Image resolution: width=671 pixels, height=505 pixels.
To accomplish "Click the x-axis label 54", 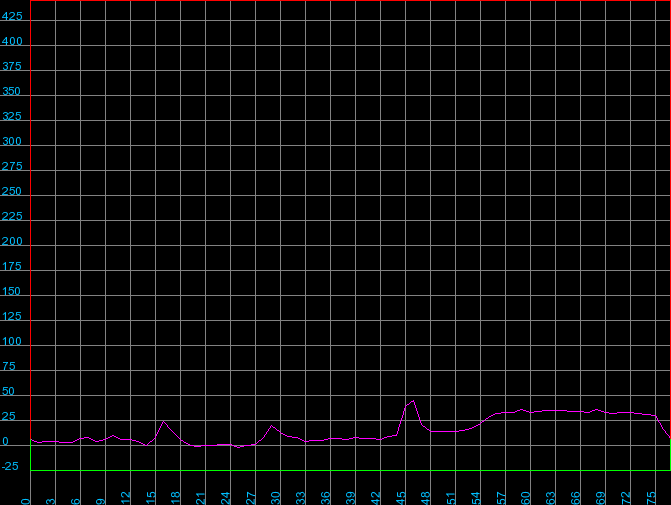I will click(476, 497).
